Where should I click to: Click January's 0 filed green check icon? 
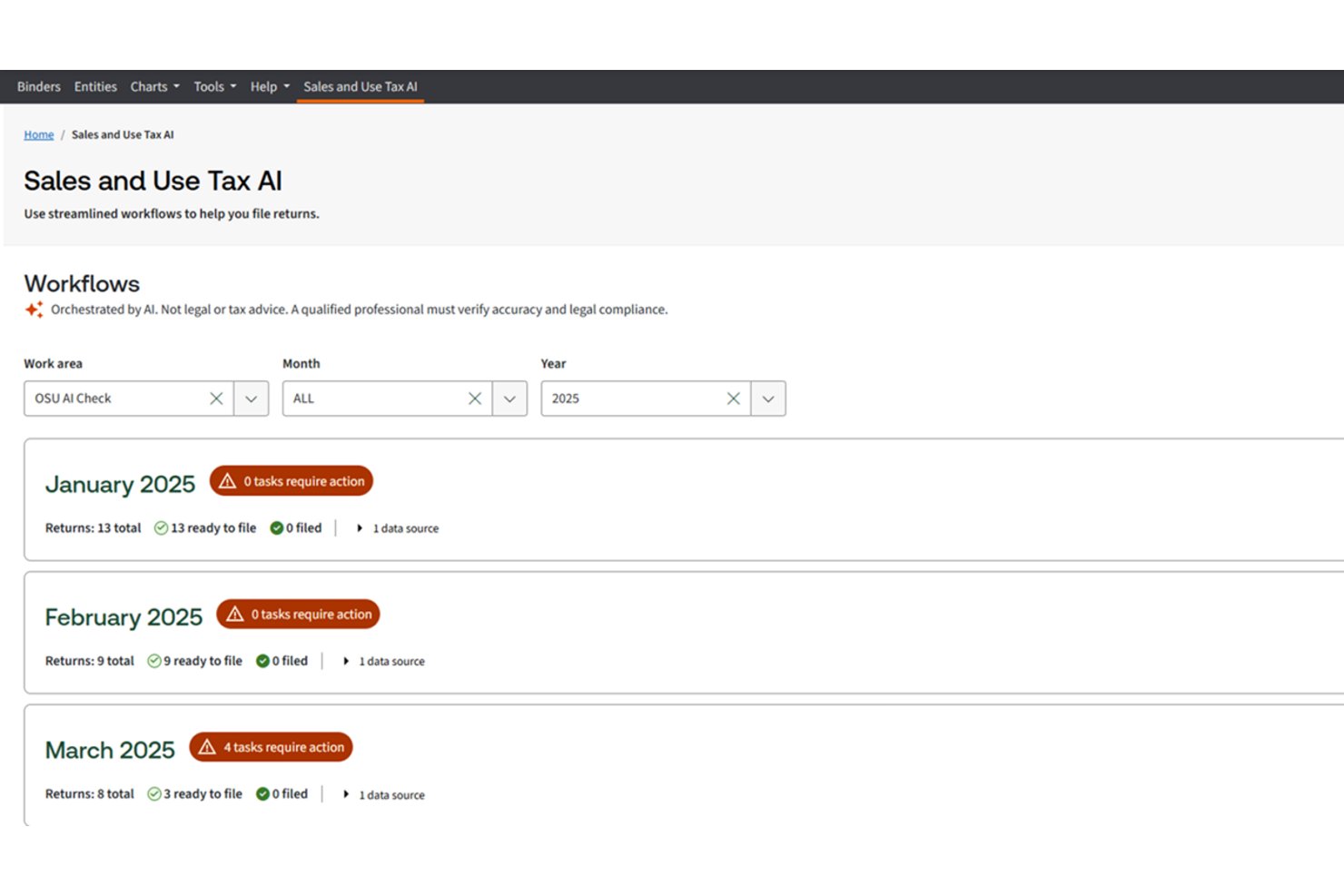[x=277, y=528]
